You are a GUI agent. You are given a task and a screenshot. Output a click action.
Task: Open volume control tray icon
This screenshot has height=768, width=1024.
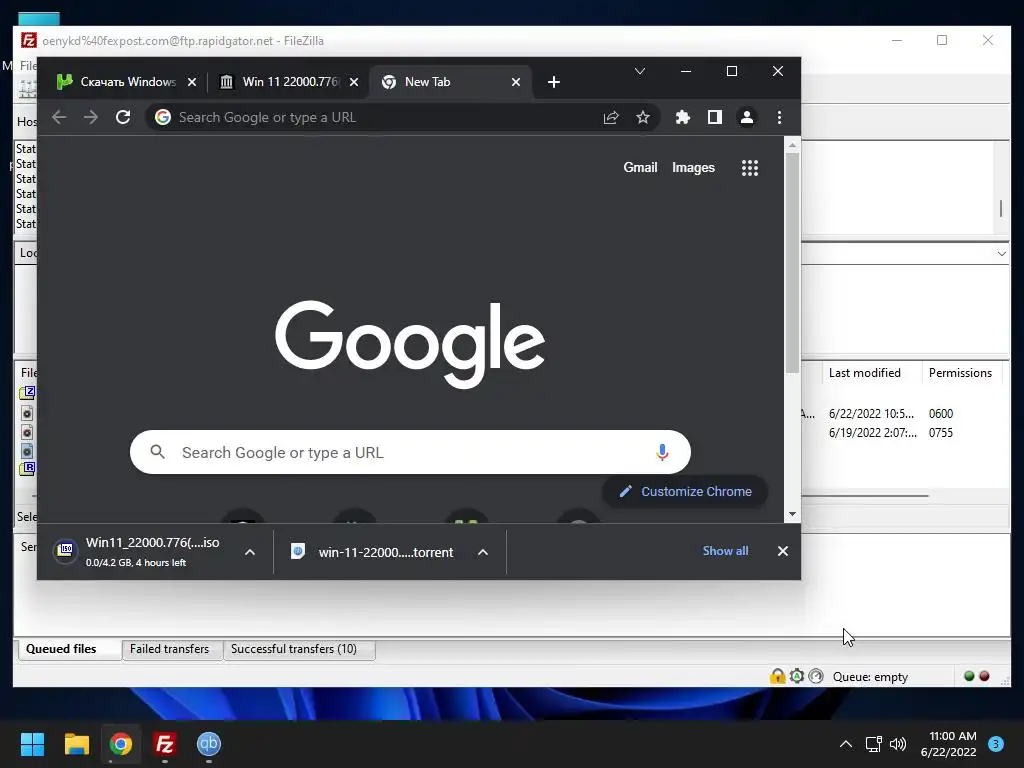(898, 744)
